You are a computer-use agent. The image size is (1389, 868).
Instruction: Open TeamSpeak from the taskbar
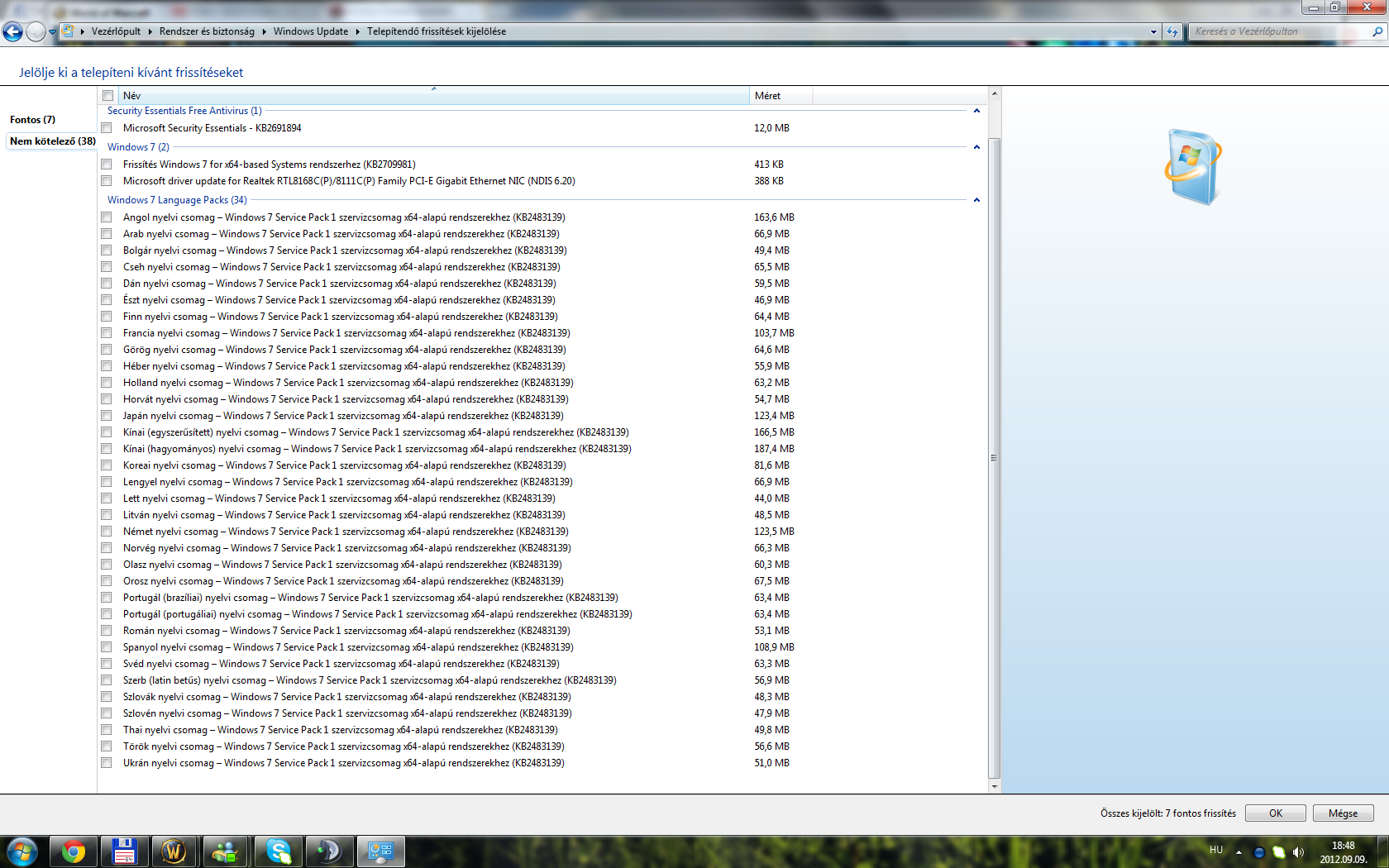[330, 851]
